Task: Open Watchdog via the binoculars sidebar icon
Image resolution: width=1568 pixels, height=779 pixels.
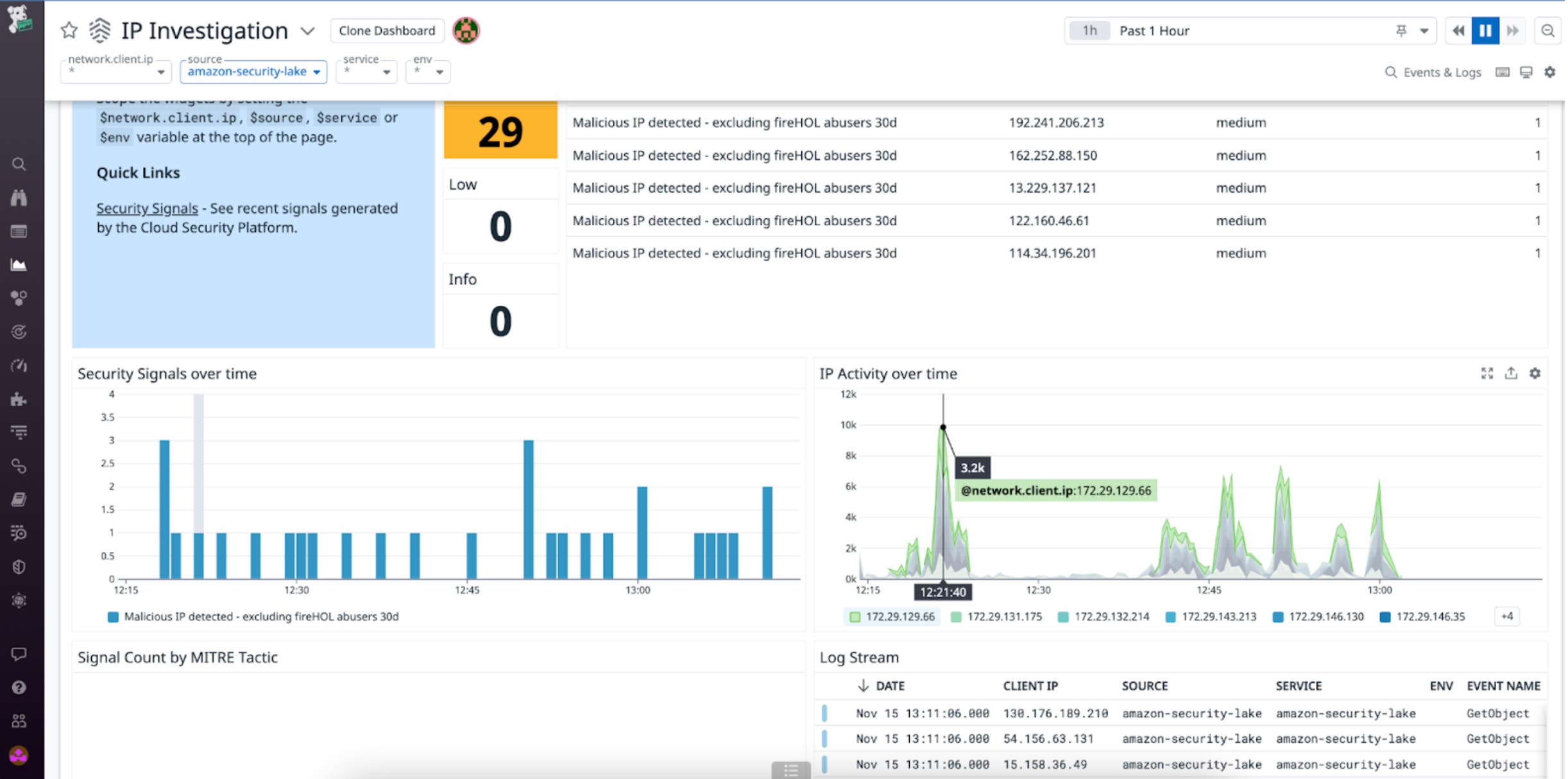Action: tap(19, 198)
